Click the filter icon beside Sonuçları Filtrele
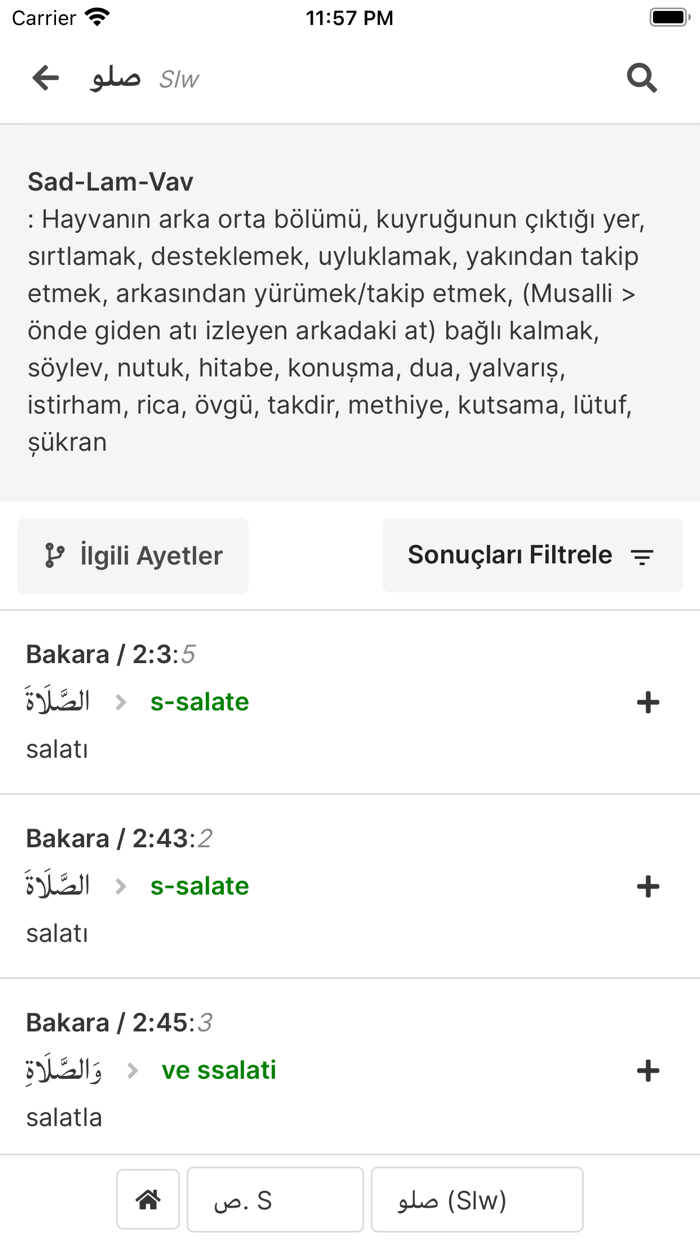Screen dimensions: 700x1244 (x=641, y=555)
